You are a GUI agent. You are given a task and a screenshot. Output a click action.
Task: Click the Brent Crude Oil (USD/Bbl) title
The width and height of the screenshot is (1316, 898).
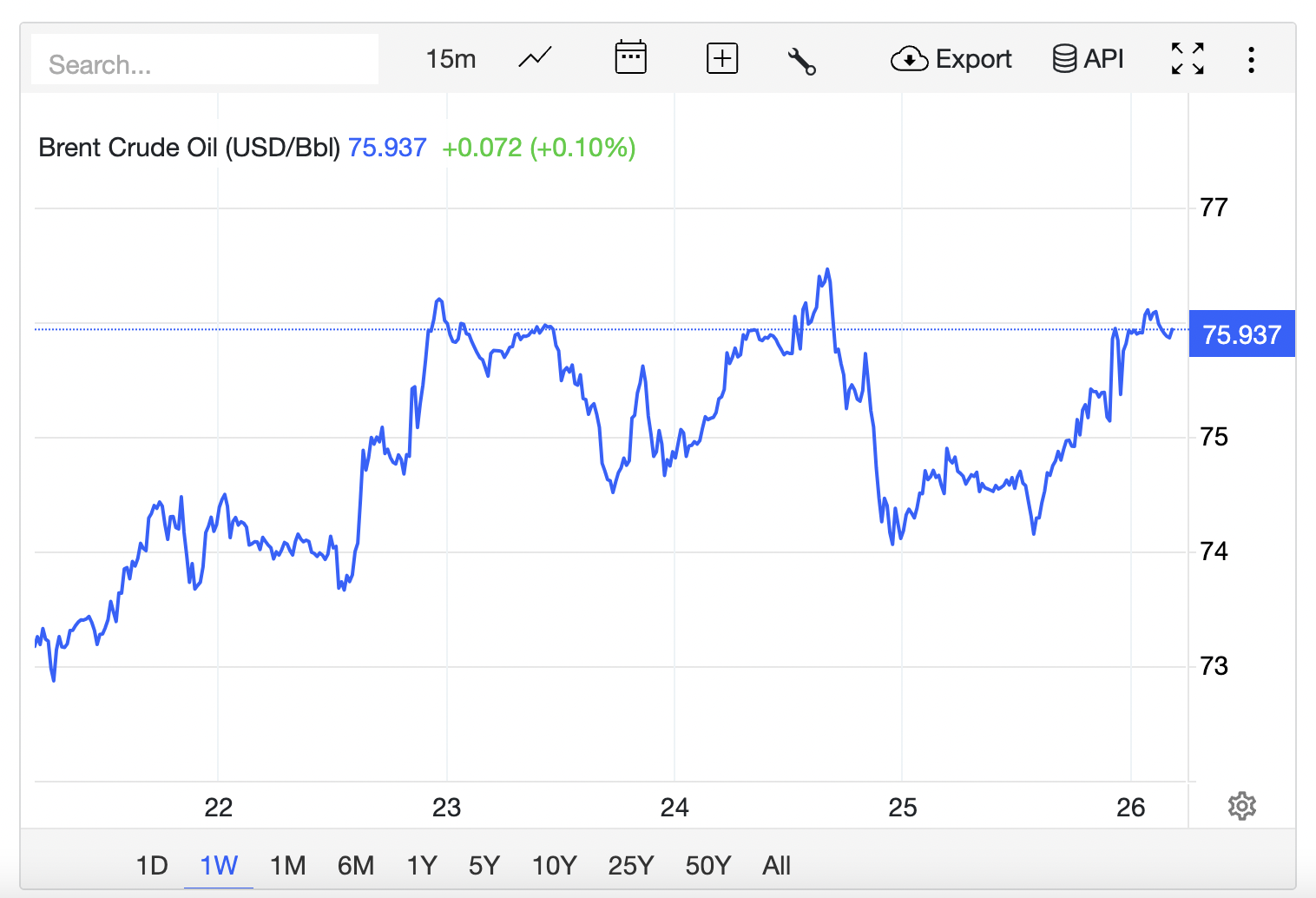pyautogui.click(x=189, y=148)
